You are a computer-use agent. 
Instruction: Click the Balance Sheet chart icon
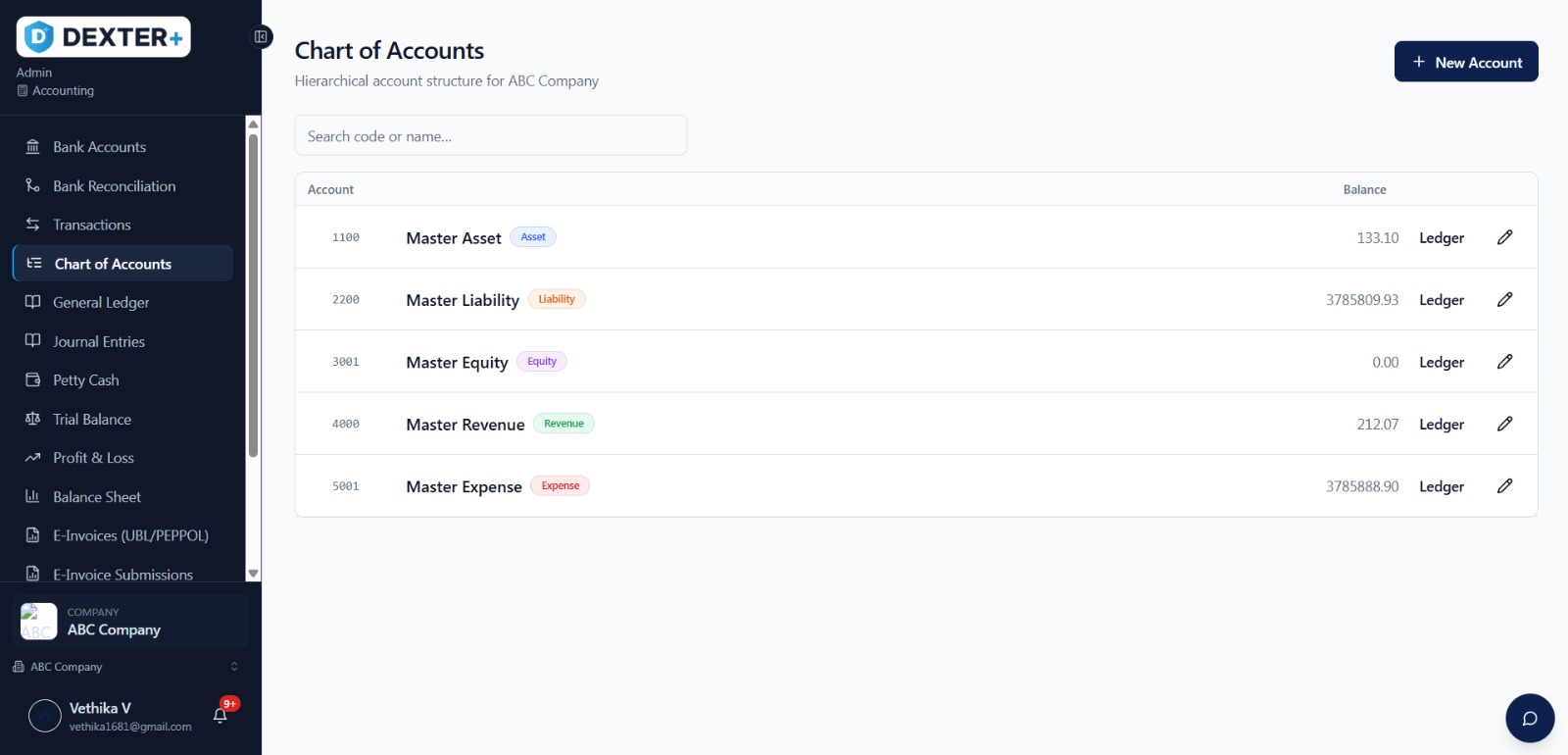(32, 496)
